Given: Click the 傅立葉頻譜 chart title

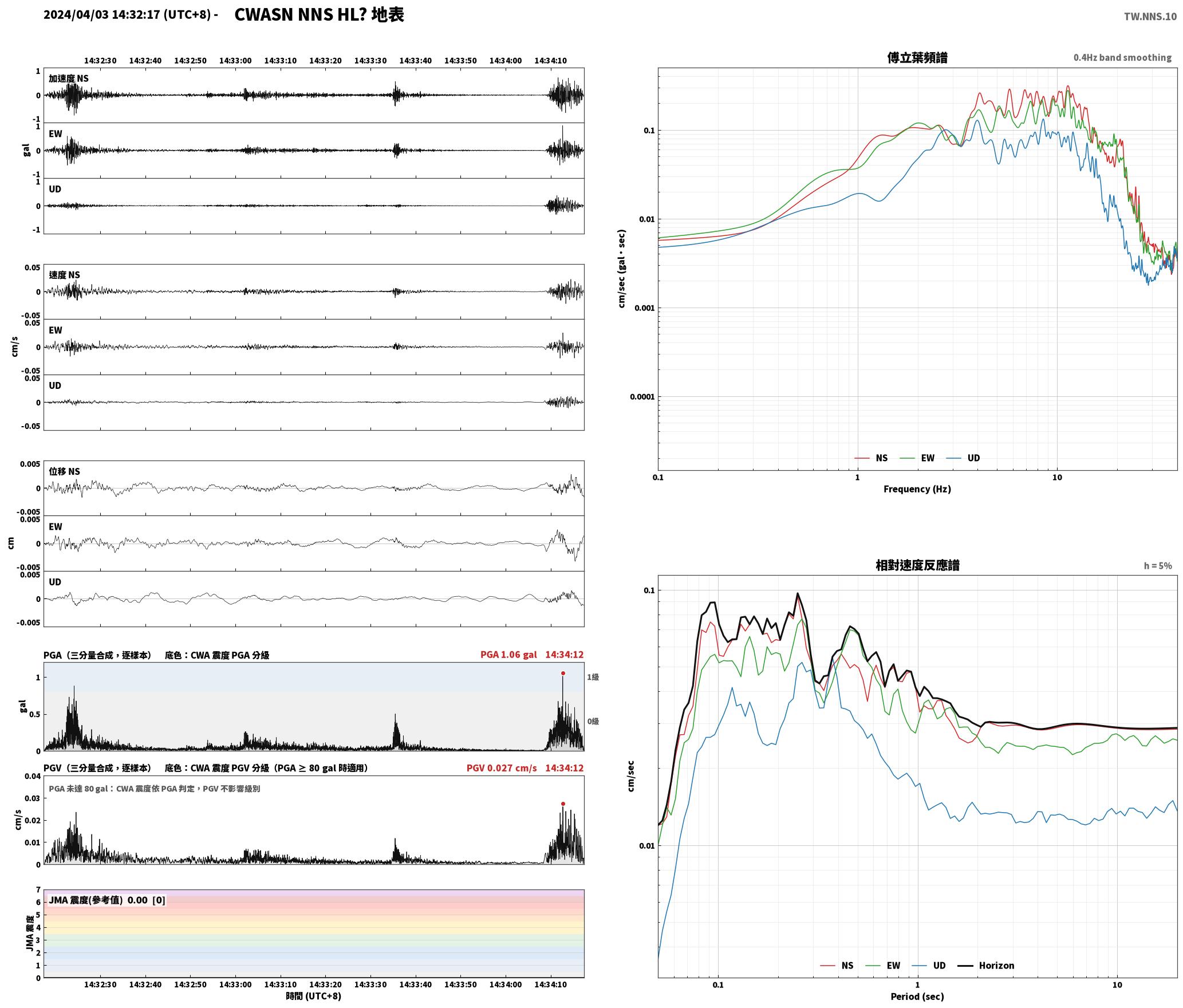Looking at the screenshot, I should coord(917,57).
